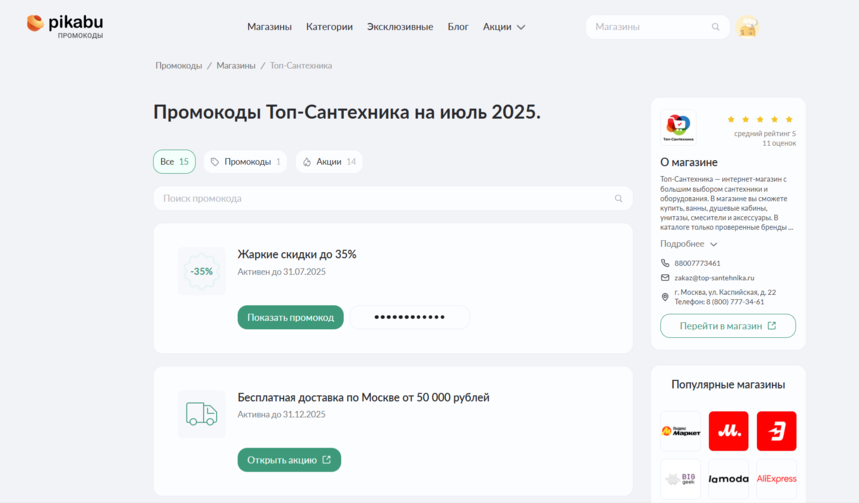Screen dimensions: 859x503
Task: Focus the Поиск промокода search field
Action: click(x=393, y=198)
